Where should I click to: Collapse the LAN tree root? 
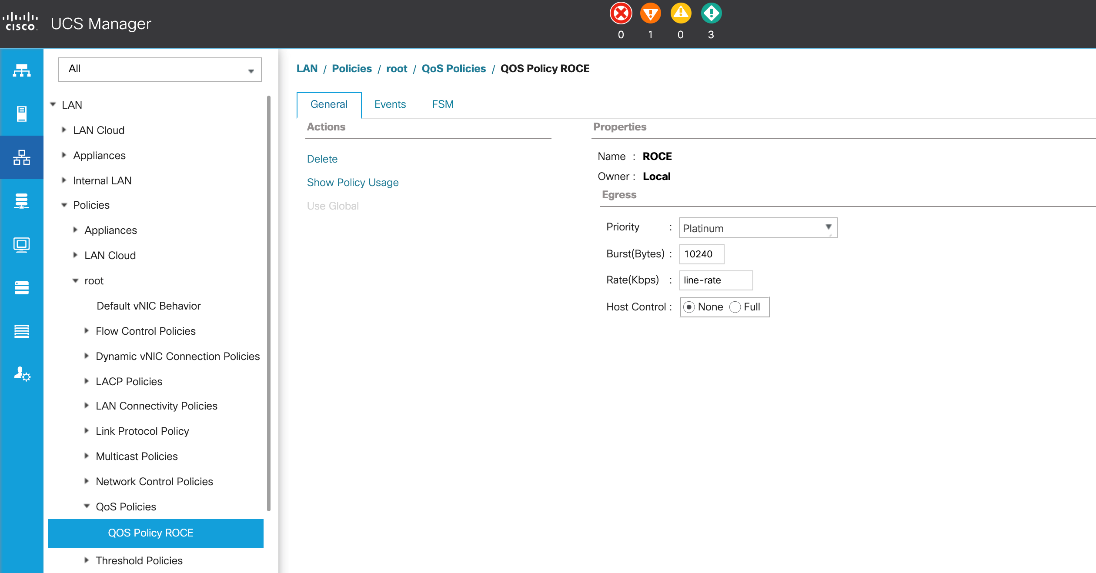point(53,105)
